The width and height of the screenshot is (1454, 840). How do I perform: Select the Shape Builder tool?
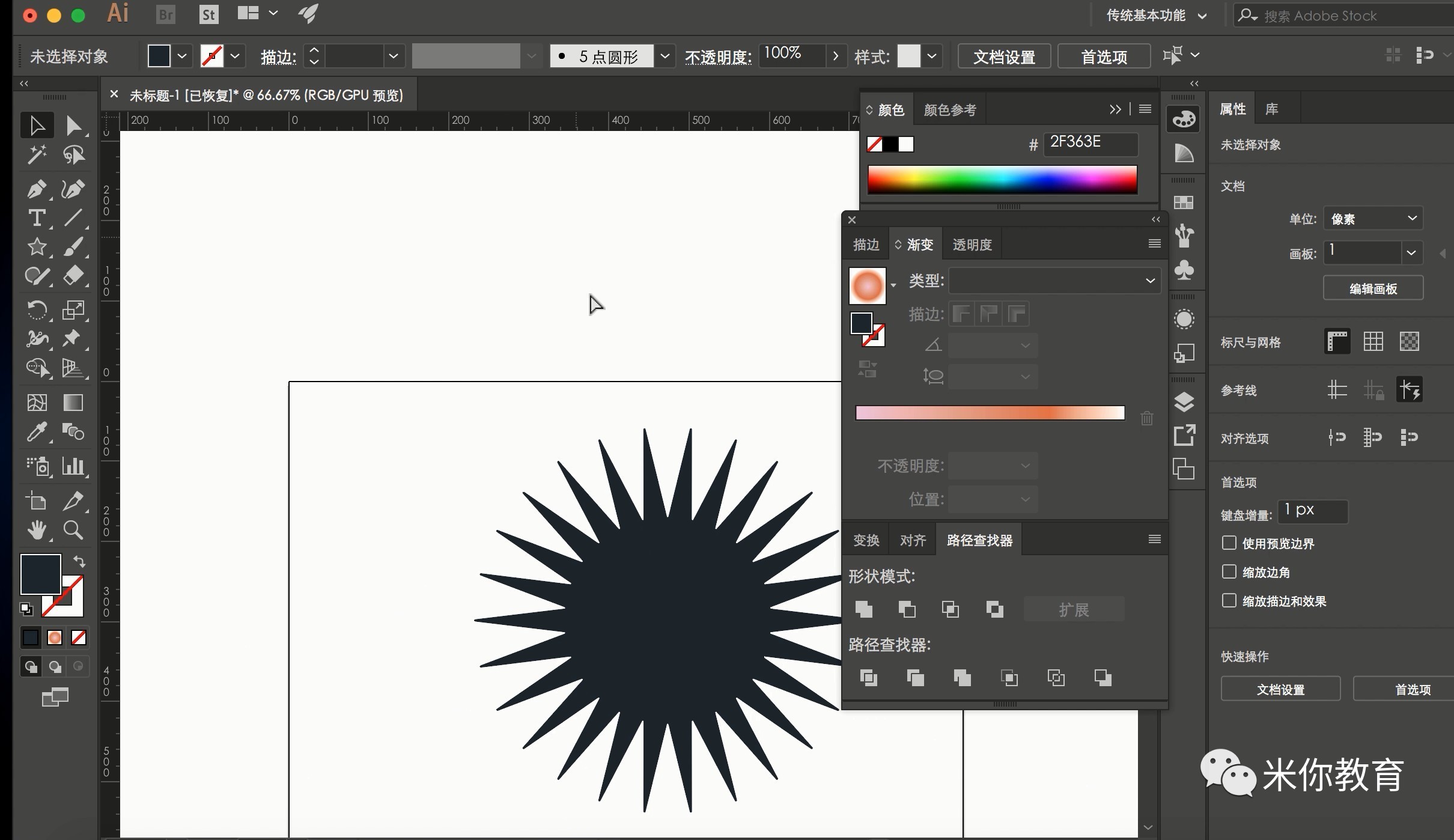coord(37,368)
